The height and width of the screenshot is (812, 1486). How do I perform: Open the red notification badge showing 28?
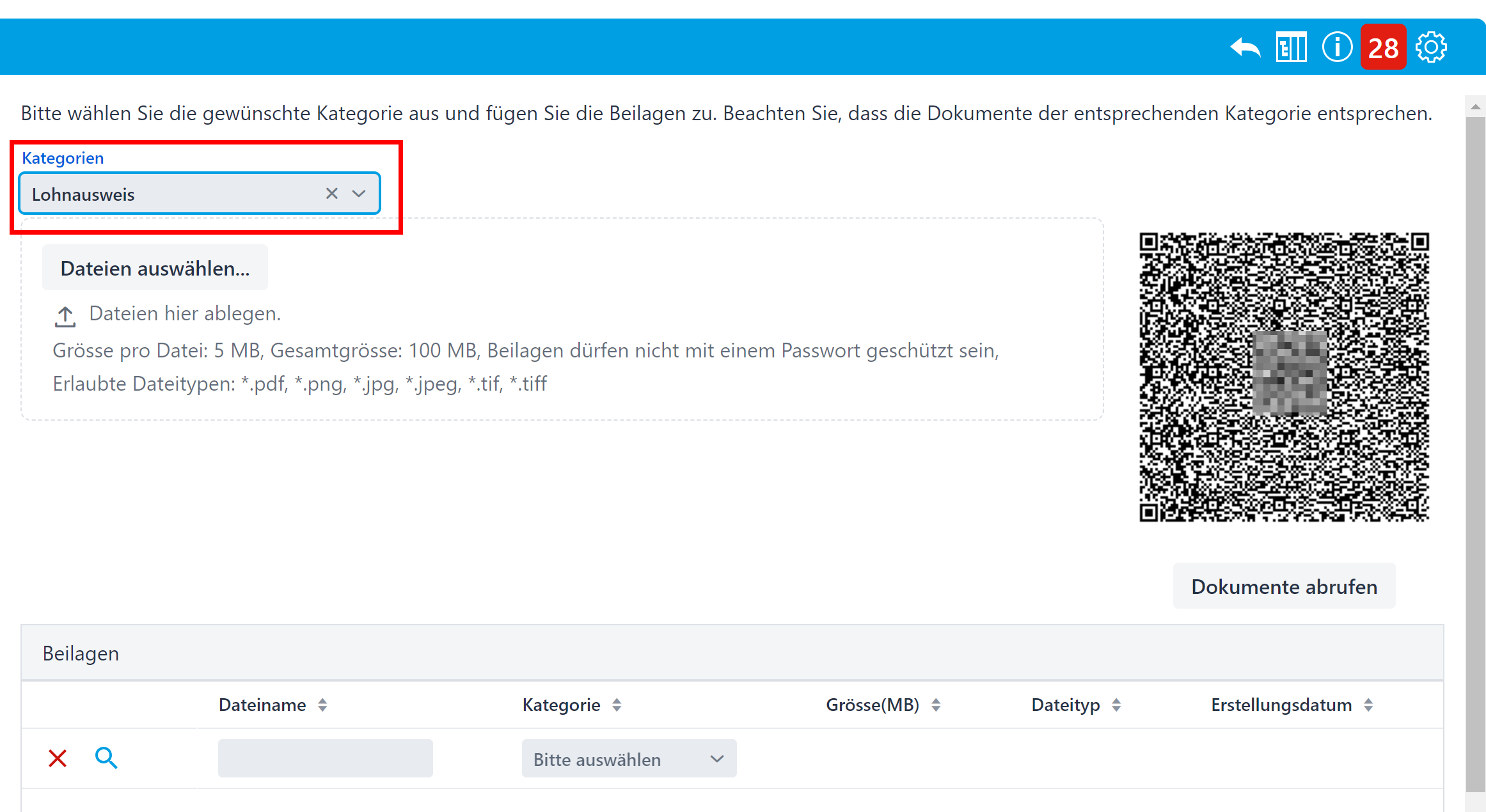coord(1383,48)
